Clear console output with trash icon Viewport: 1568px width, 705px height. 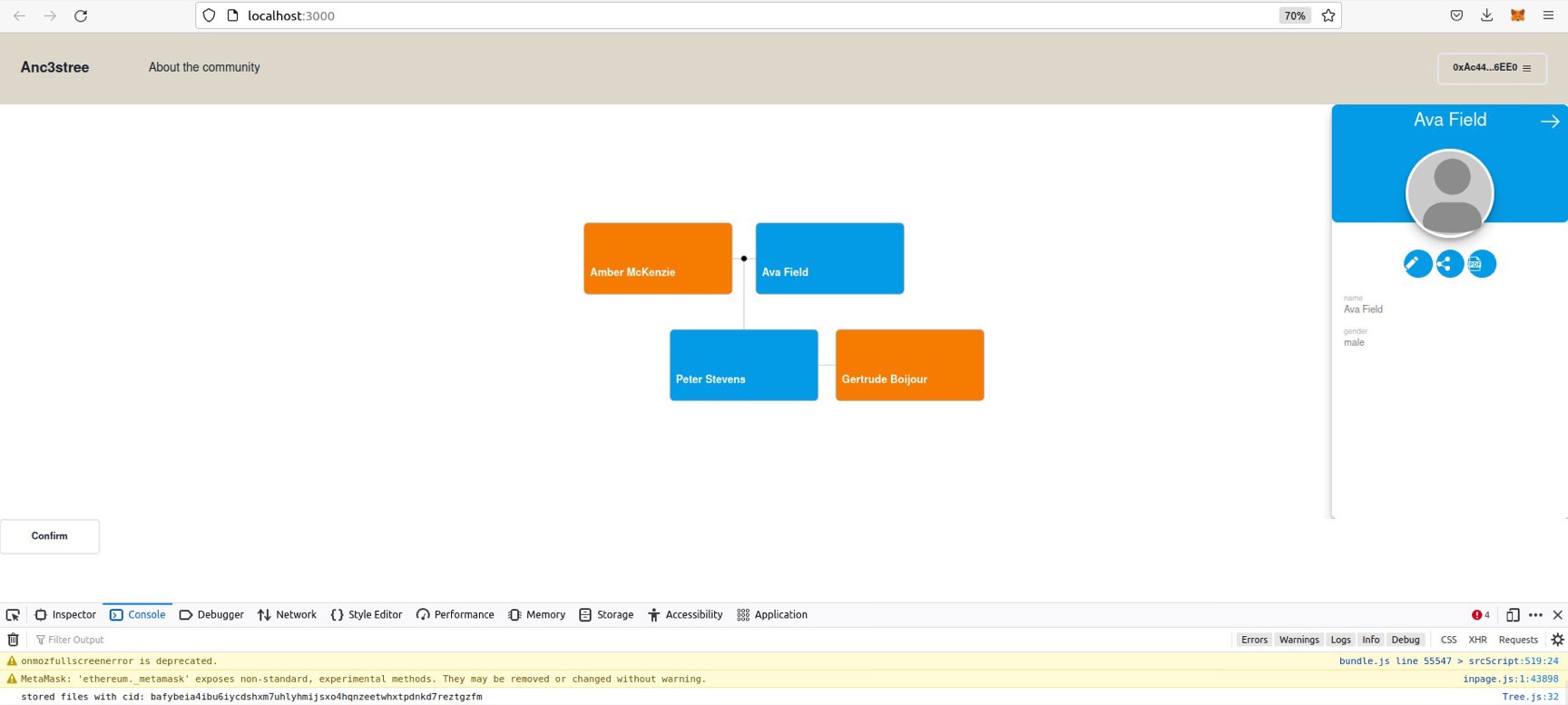coord(14,640)
